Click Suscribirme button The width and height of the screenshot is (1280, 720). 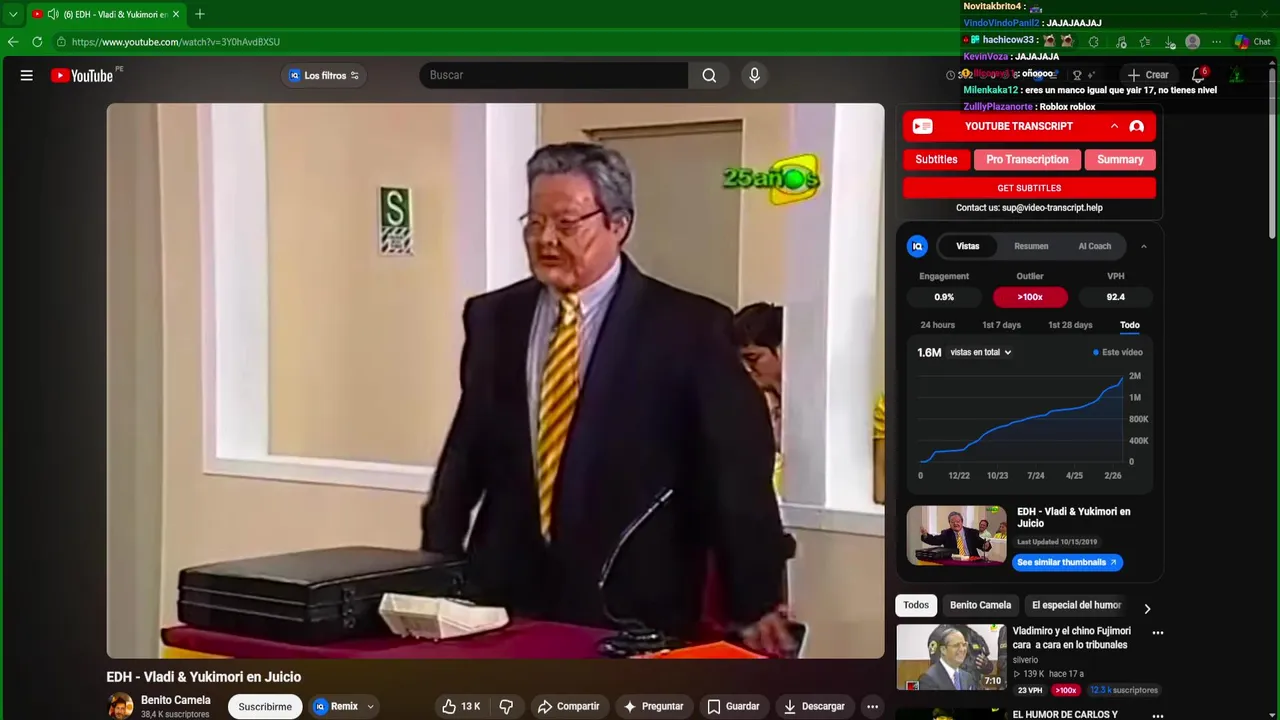click(x=265, y=706)
